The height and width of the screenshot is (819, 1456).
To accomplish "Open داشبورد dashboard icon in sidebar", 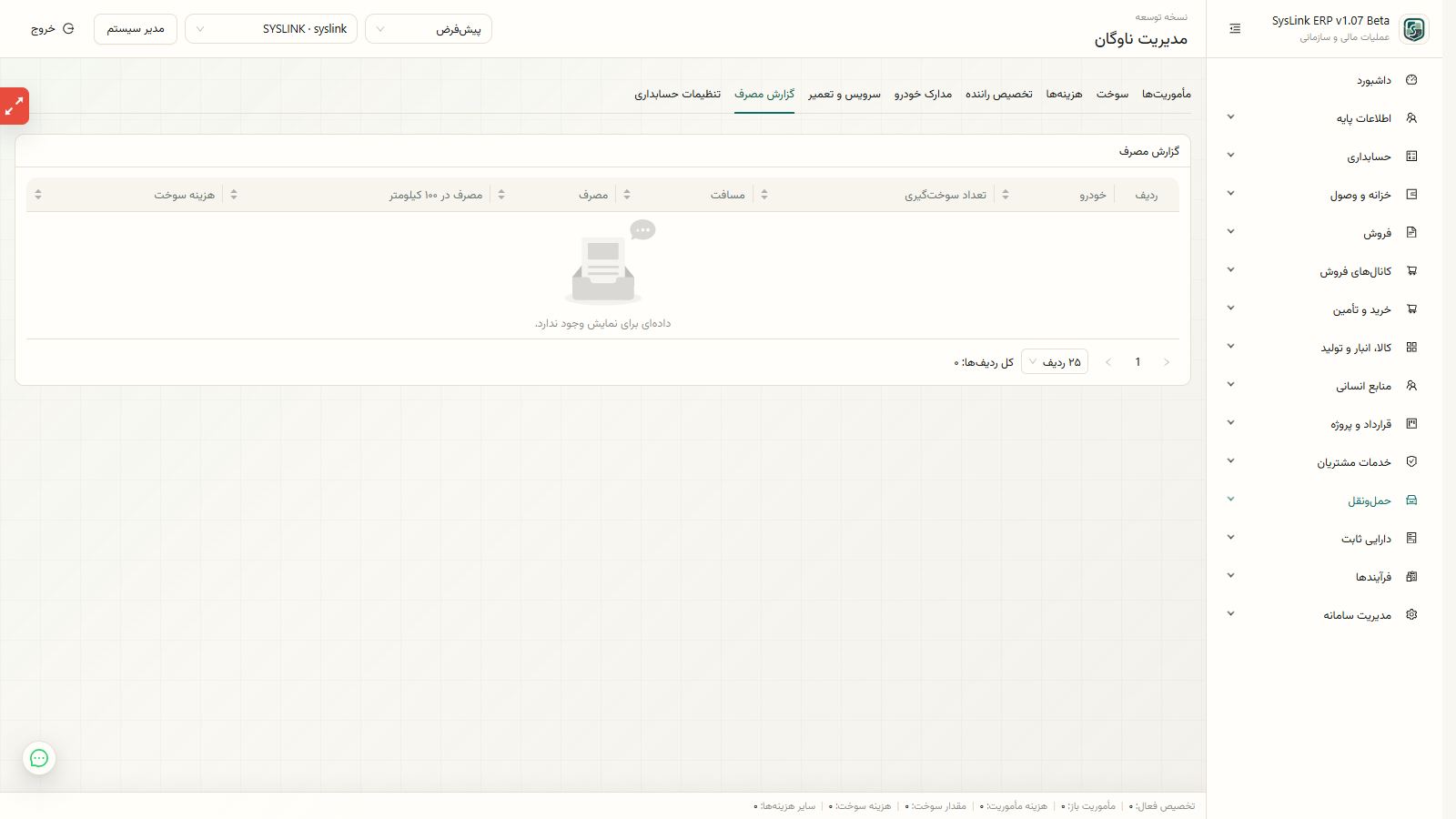I will pos(1411,80).
